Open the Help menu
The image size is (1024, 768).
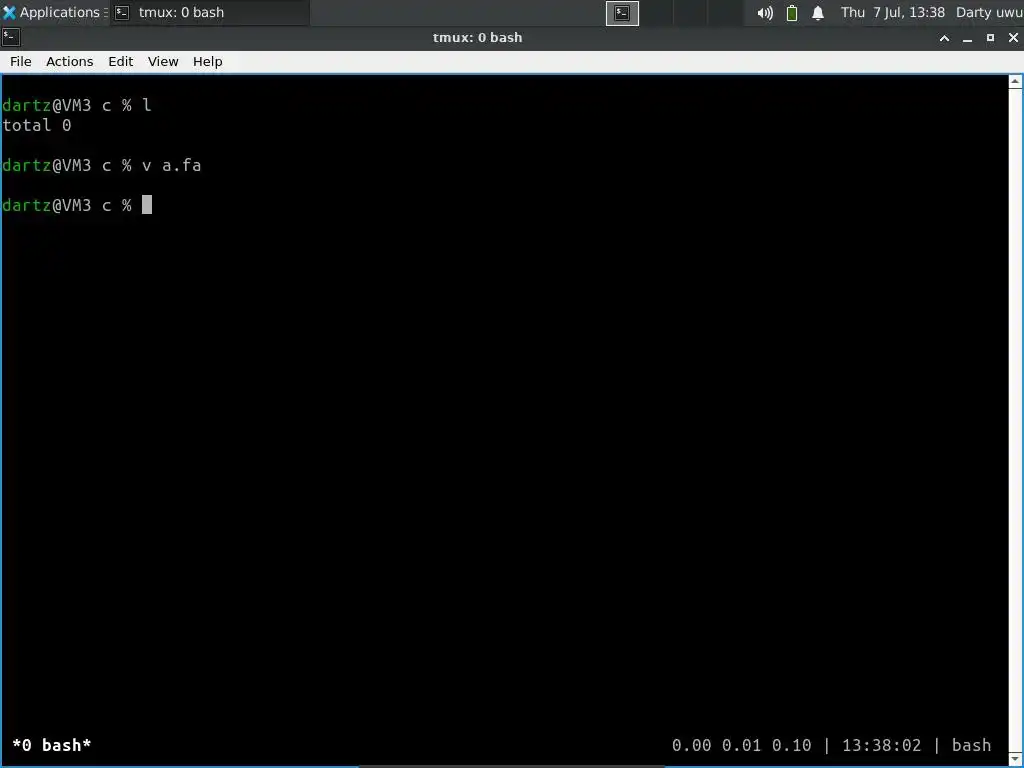pos(208,61)
